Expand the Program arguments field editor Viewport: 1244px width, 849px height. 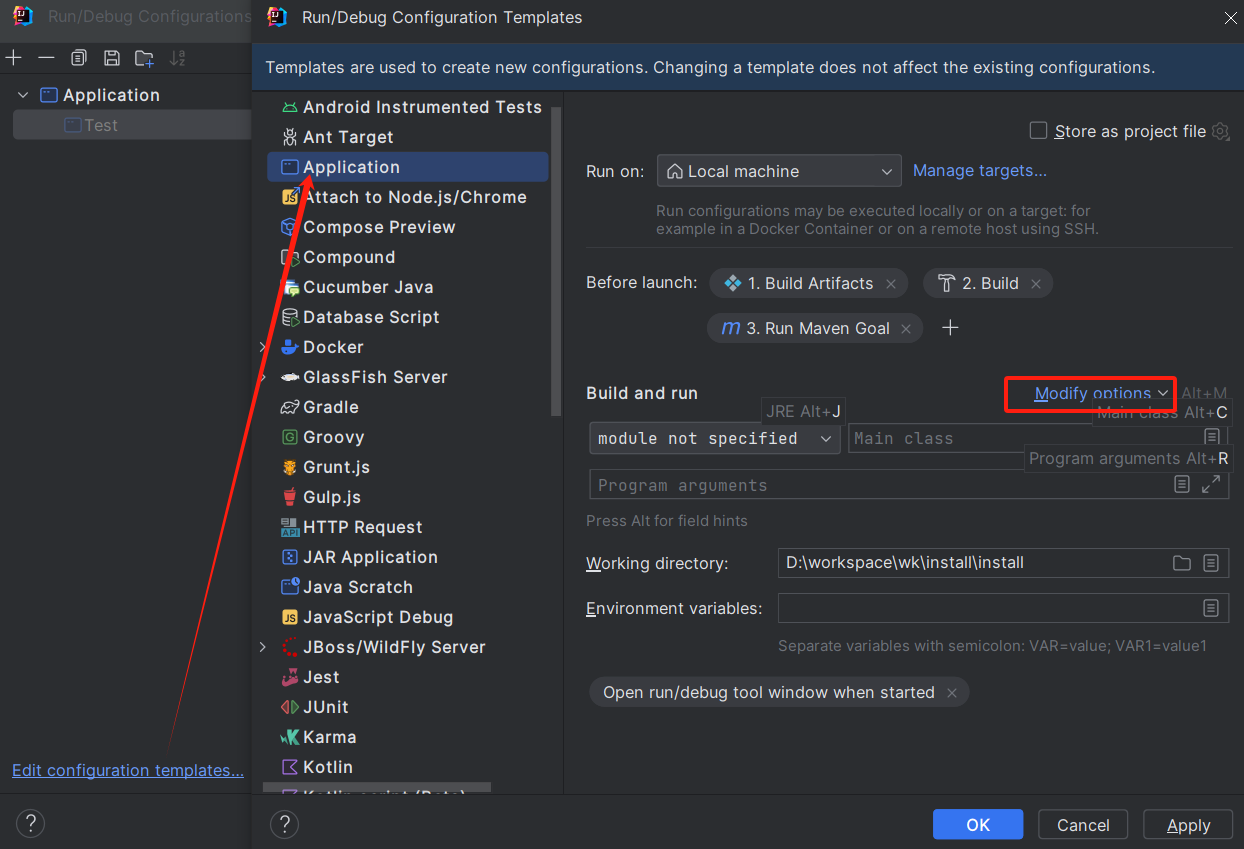pyautogui.click(x=1211, y=484)
